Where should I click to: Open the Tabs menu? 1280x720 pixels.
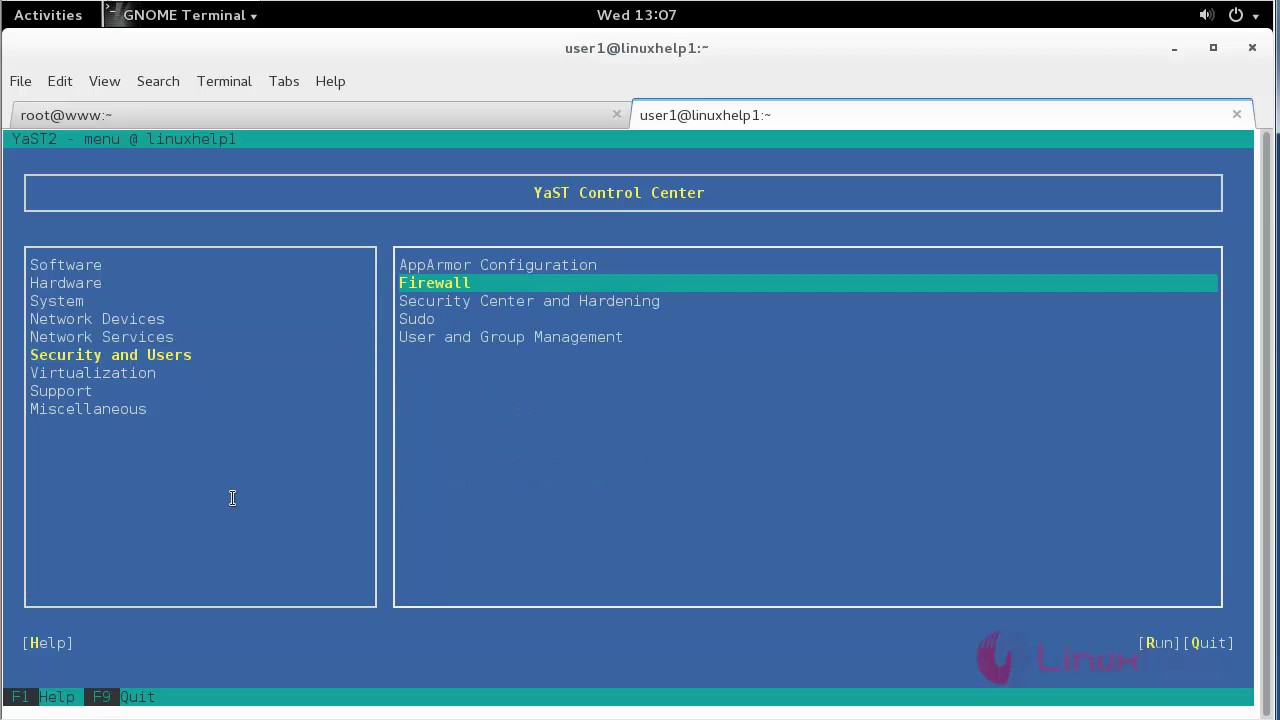coord(284,81)
